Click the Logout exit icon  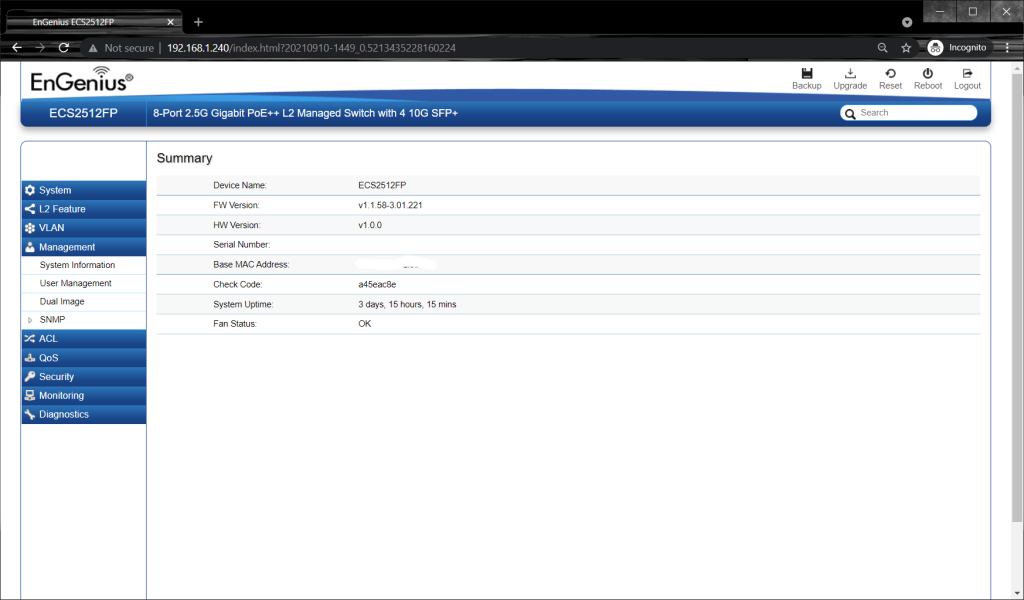pos(967,73)
